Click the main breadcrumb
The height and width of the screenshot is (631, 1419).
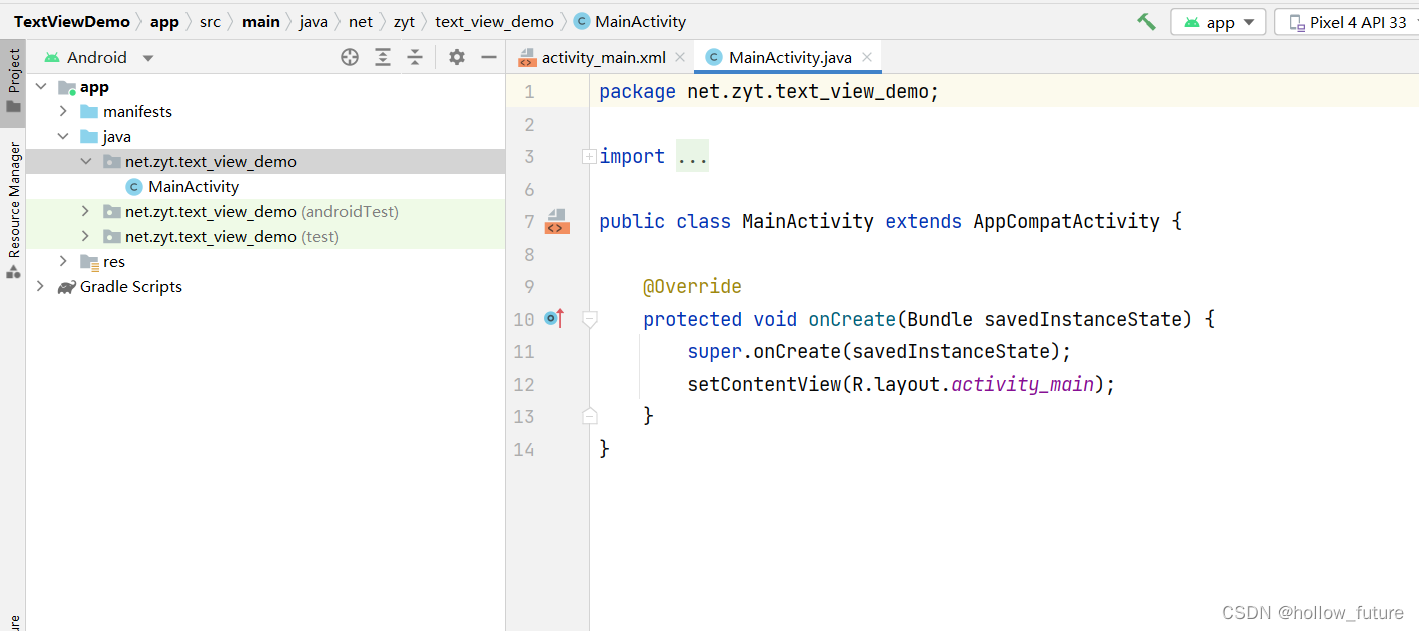pyautogui.click(x=261, y=21)
